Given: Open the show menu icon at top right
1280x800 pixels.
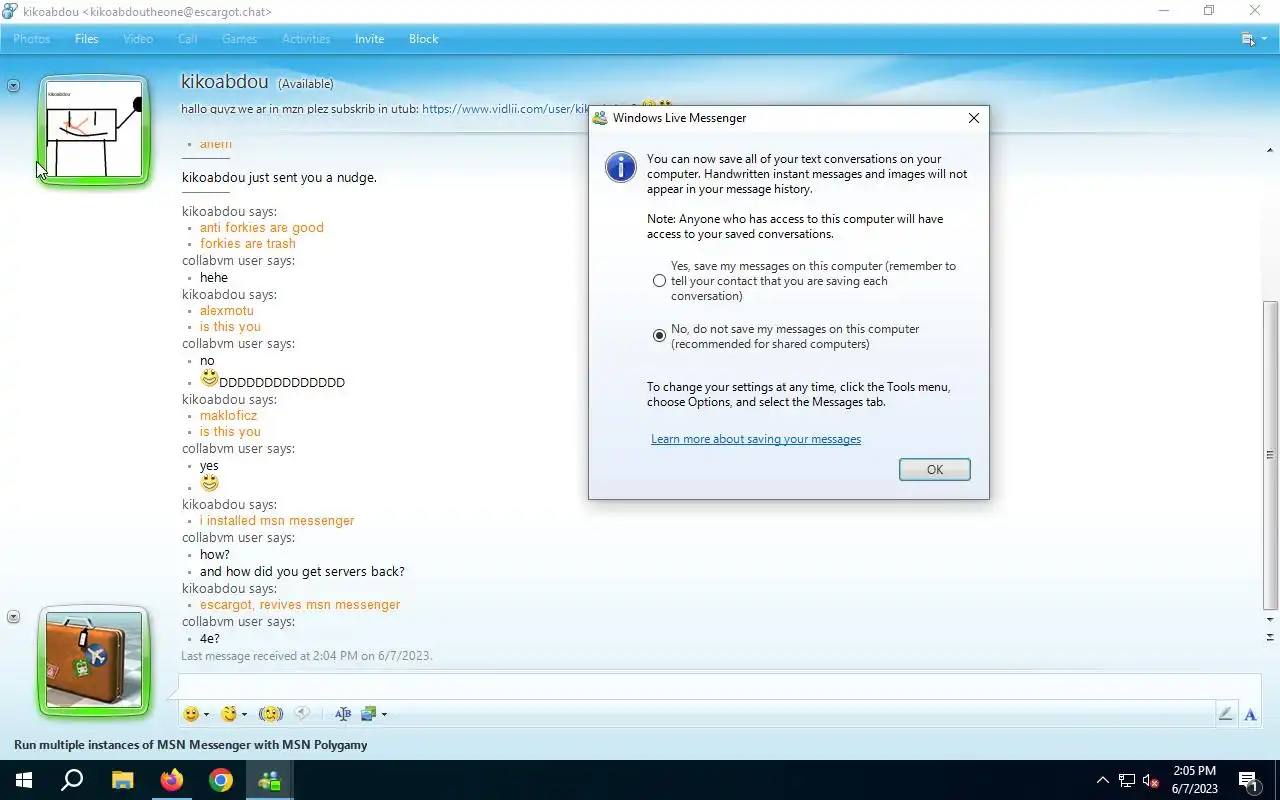Looking at the screenshot, I should pyautogui.click(x=1249, y=39).
